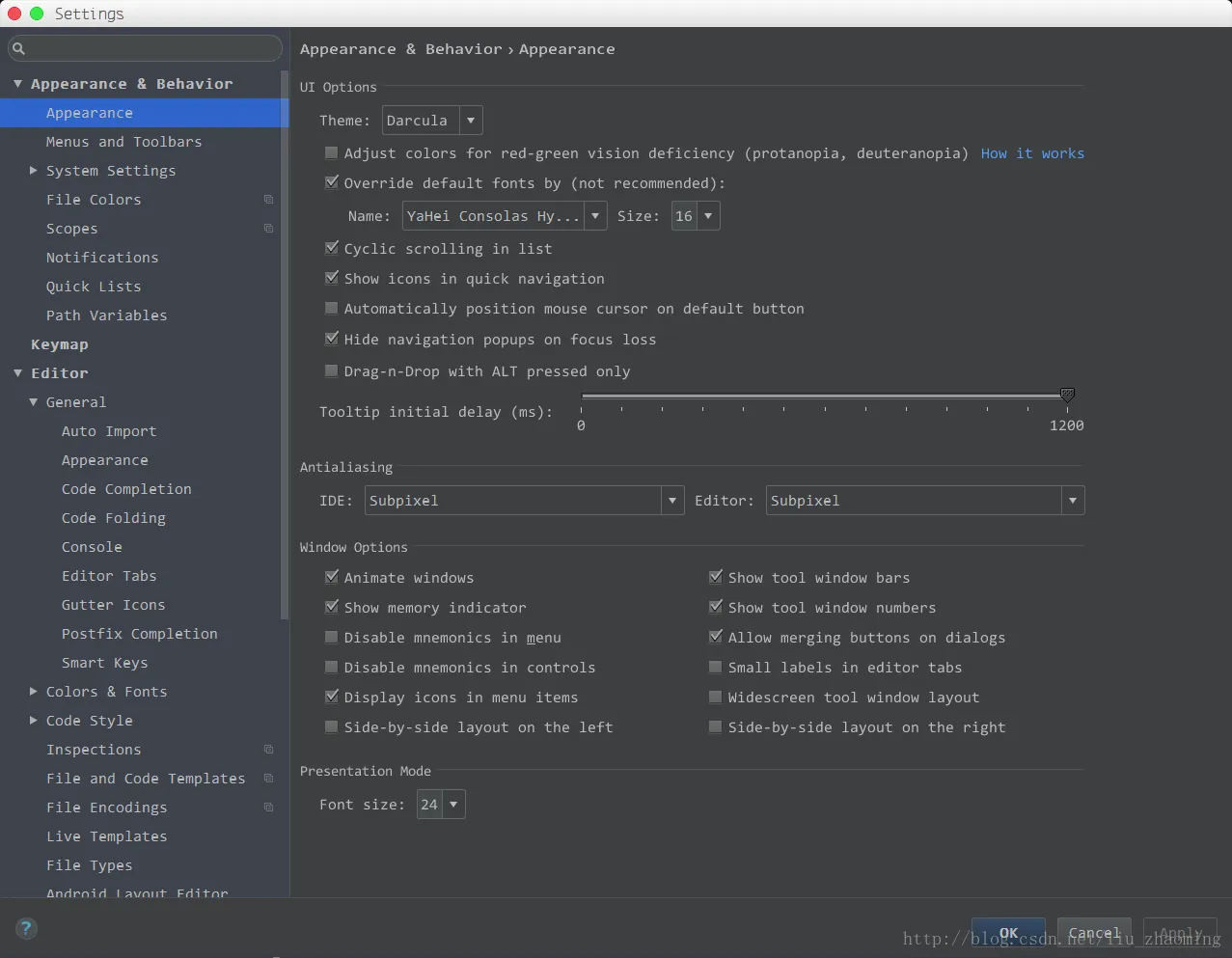The width and height of the screenshot is (1232, 958).
Task: Open the IDE antialiasing dropdown
Action: point(525,500)
